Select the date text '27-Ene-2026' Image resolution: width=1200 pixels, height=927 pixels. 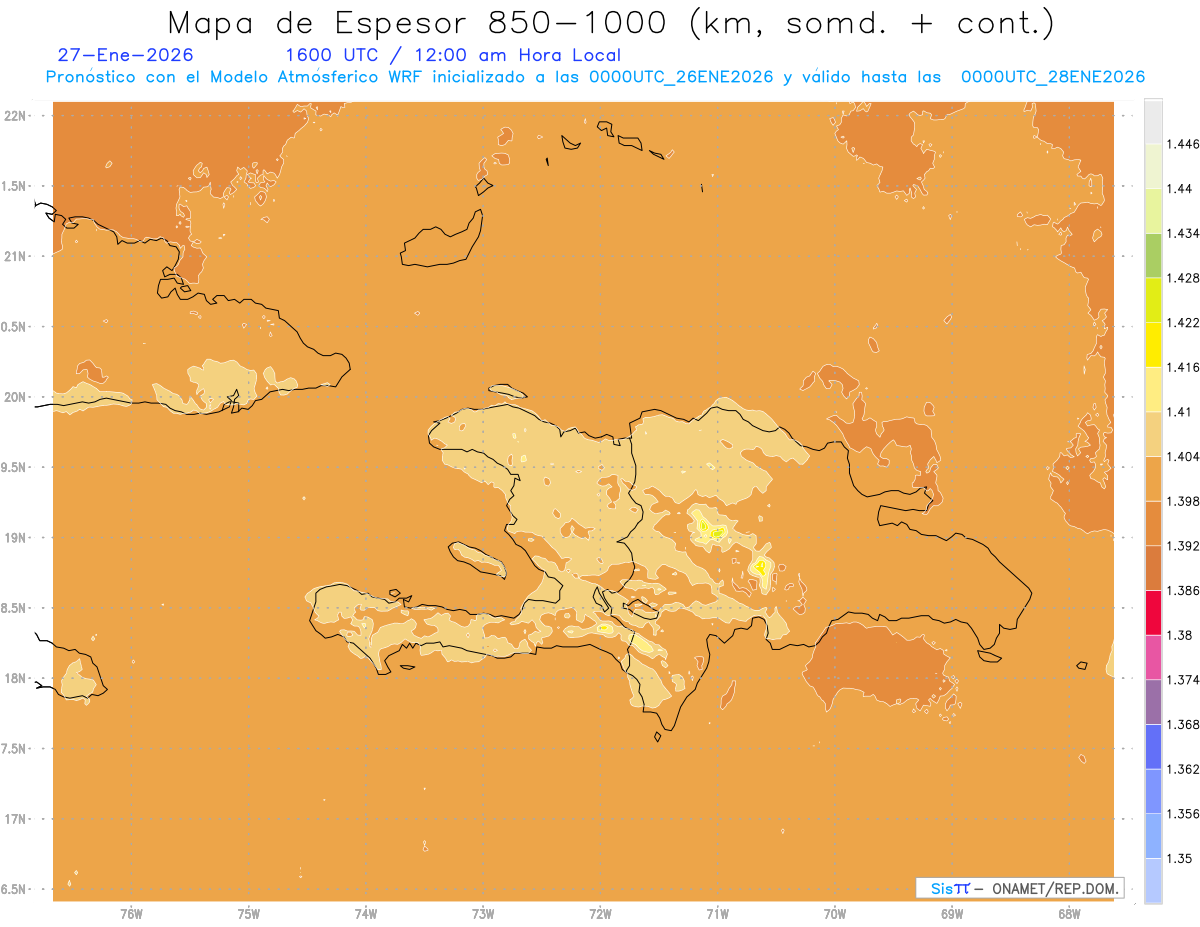pyautogui.click(x=126, y=55)
